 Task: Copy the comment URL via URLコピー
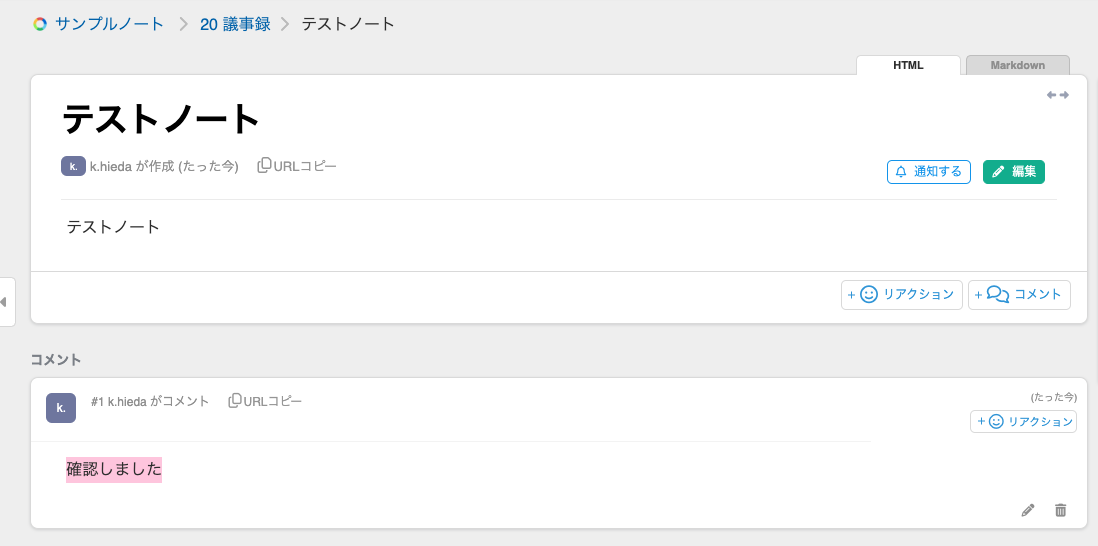(265, 401)
